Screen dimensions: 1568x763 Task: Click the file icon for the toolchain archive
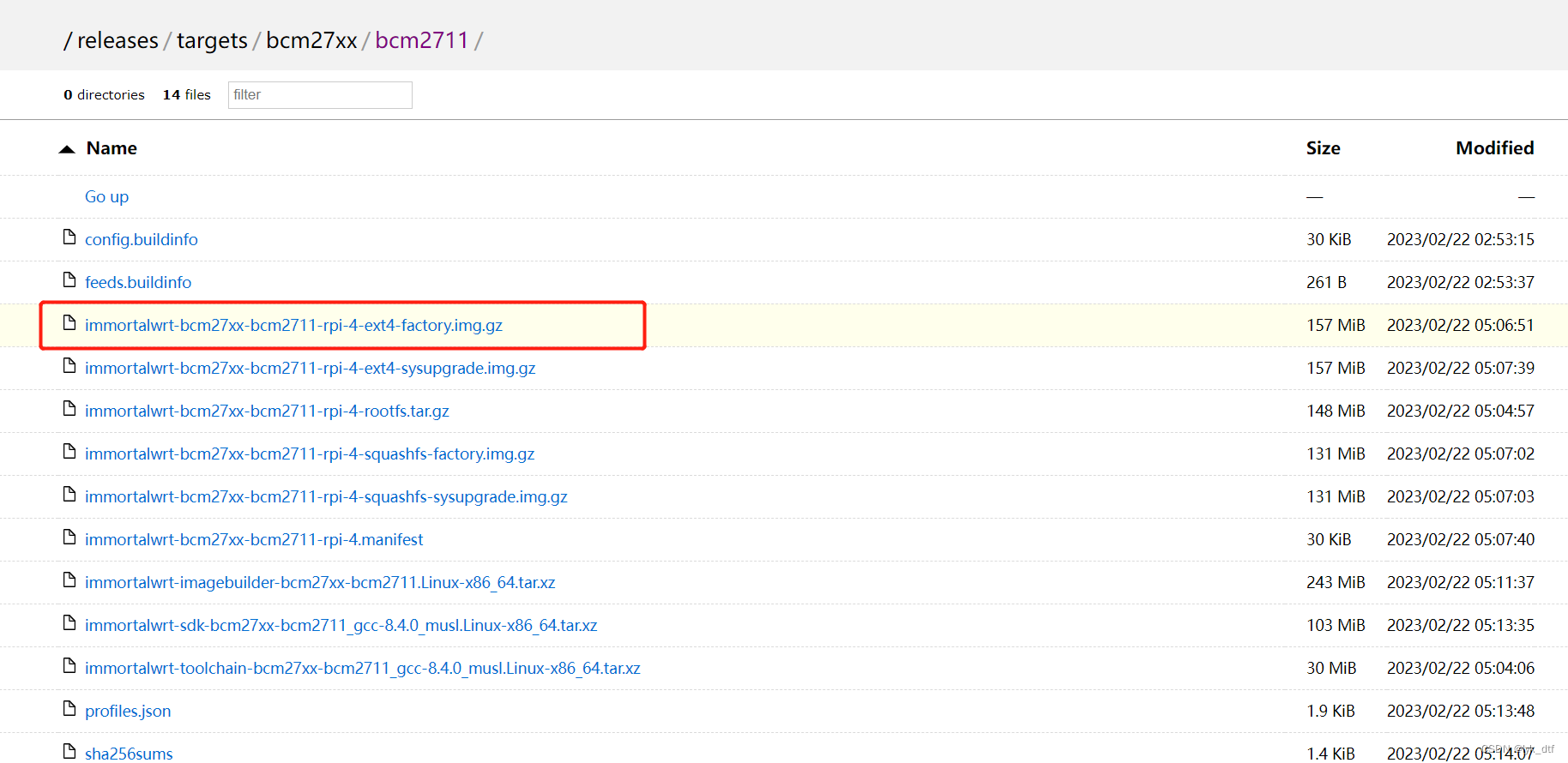point(69,665)
